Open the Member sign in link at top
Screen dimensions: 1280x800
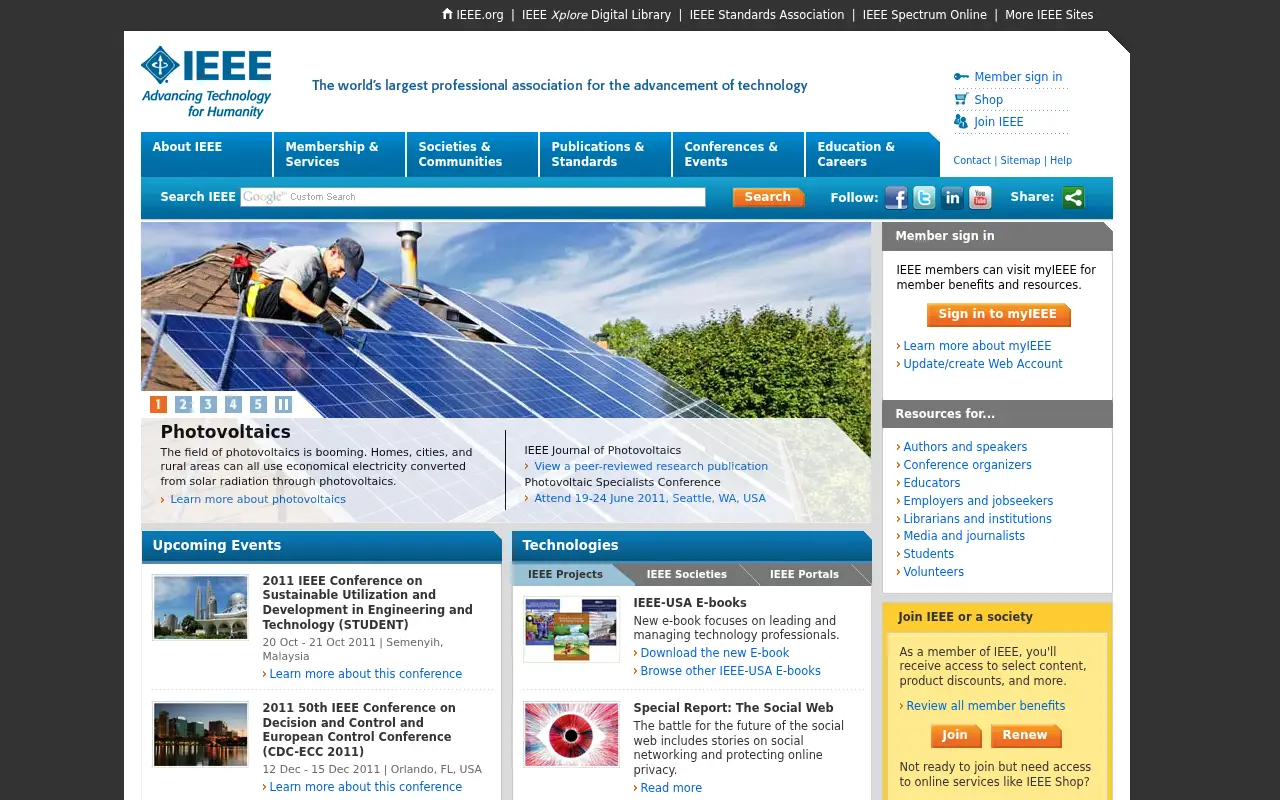(1018, 77)
